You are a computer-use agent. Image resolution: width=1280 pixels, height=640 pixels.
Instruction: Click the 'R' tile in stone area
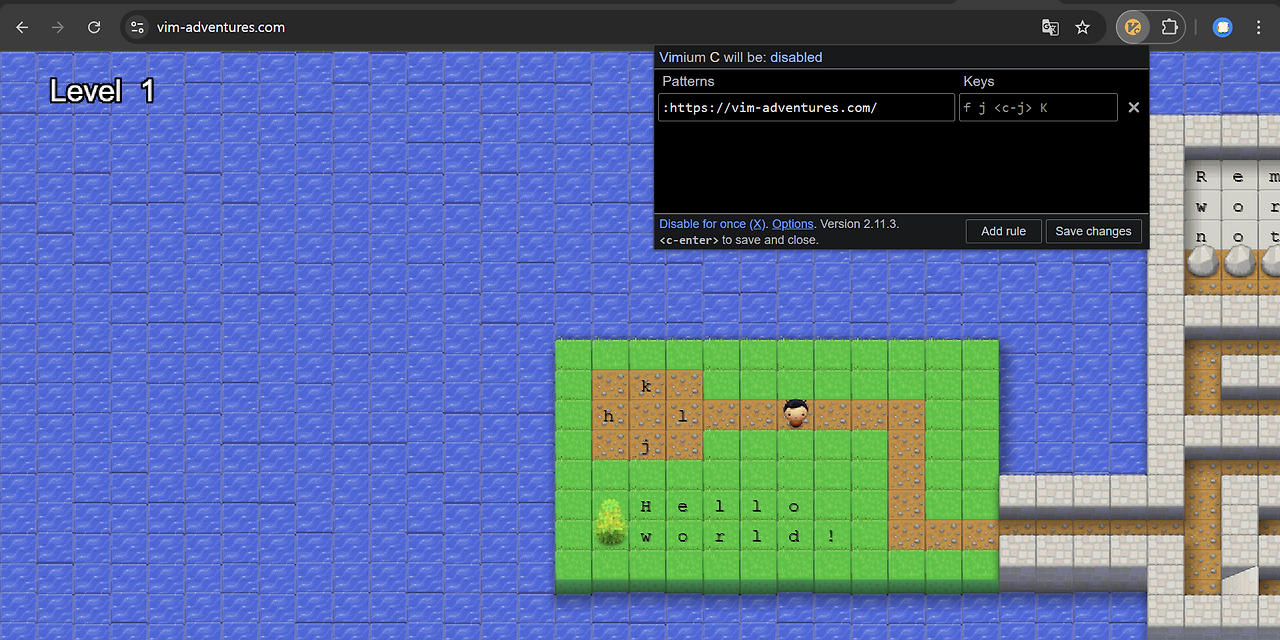(1201, 177)
